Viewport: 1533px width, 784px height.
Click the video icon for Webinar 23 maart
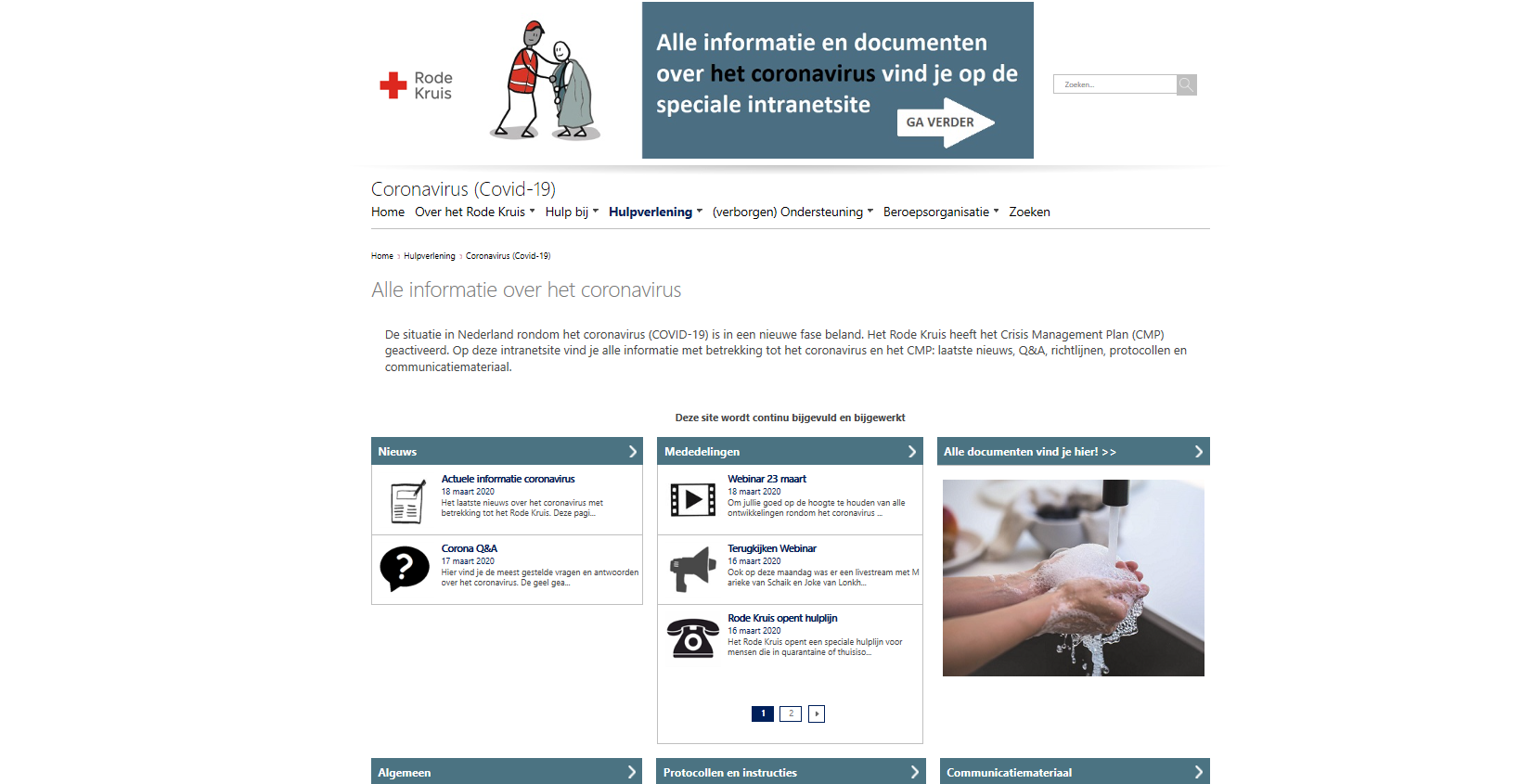692,500
